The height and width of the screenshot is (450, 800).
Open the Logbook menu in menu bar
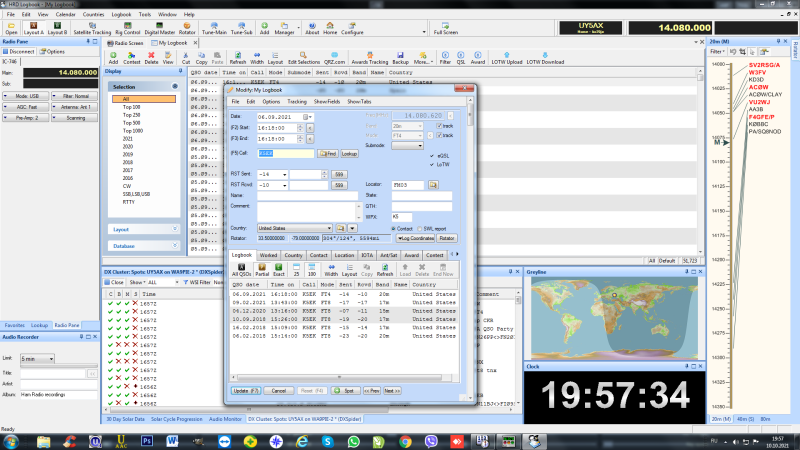tap(121, 14)
